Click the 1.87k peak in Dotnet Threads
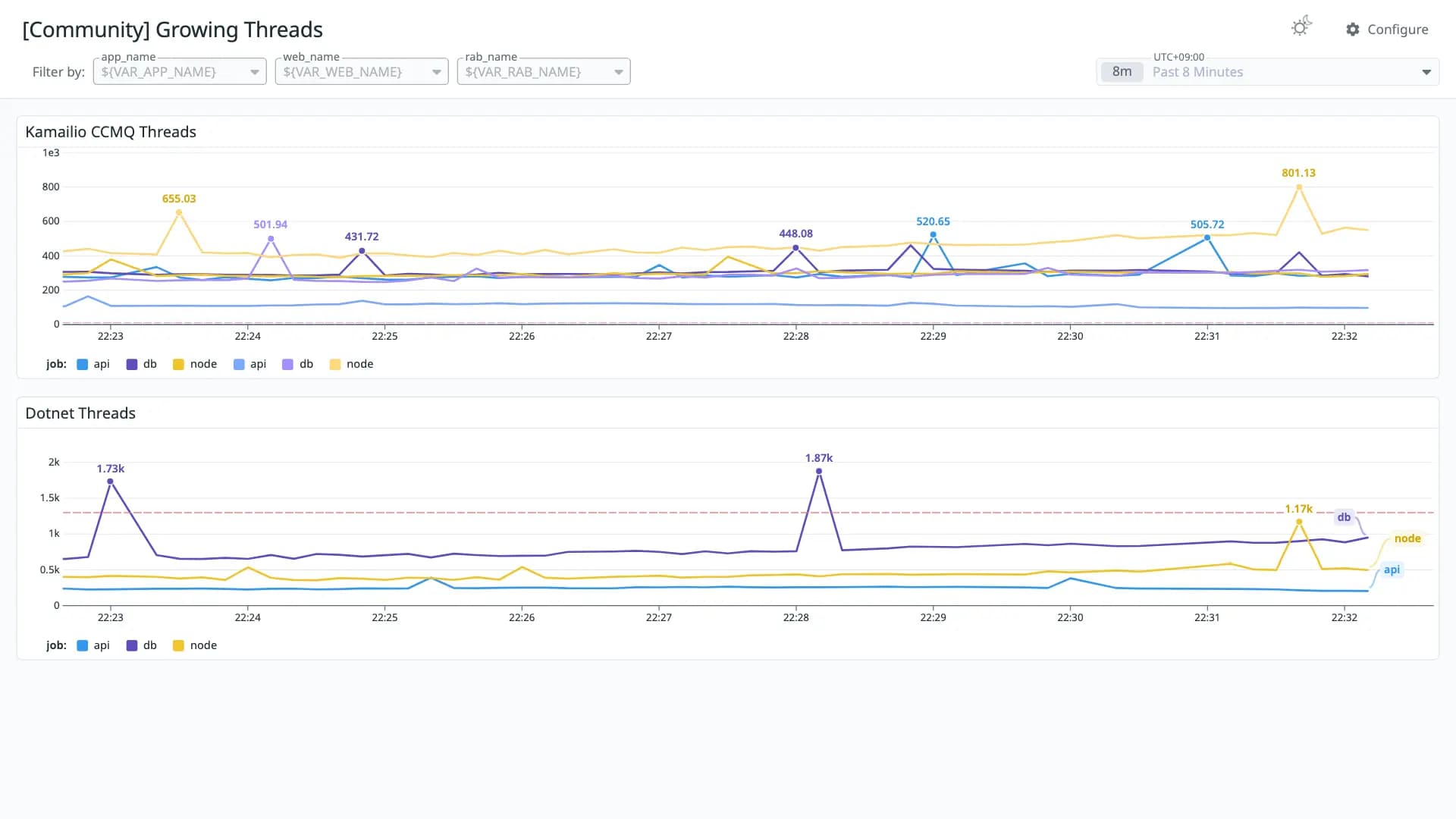This screenshot has width=1456, height=819. tap(819, 472)
